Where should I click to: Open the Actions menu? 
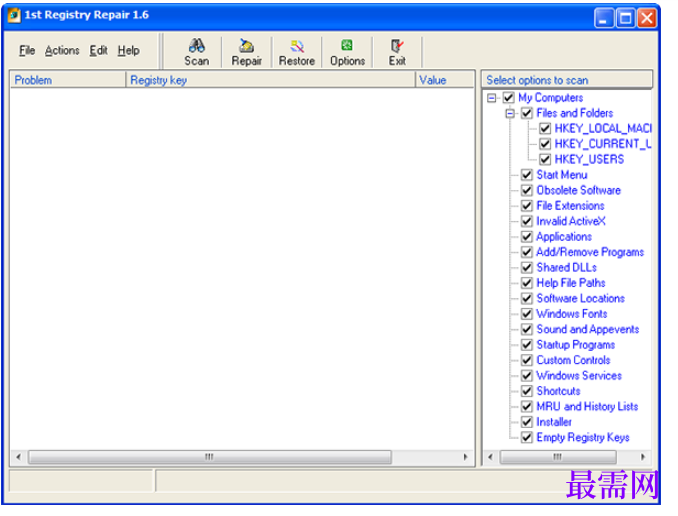(x=62, y=51)
